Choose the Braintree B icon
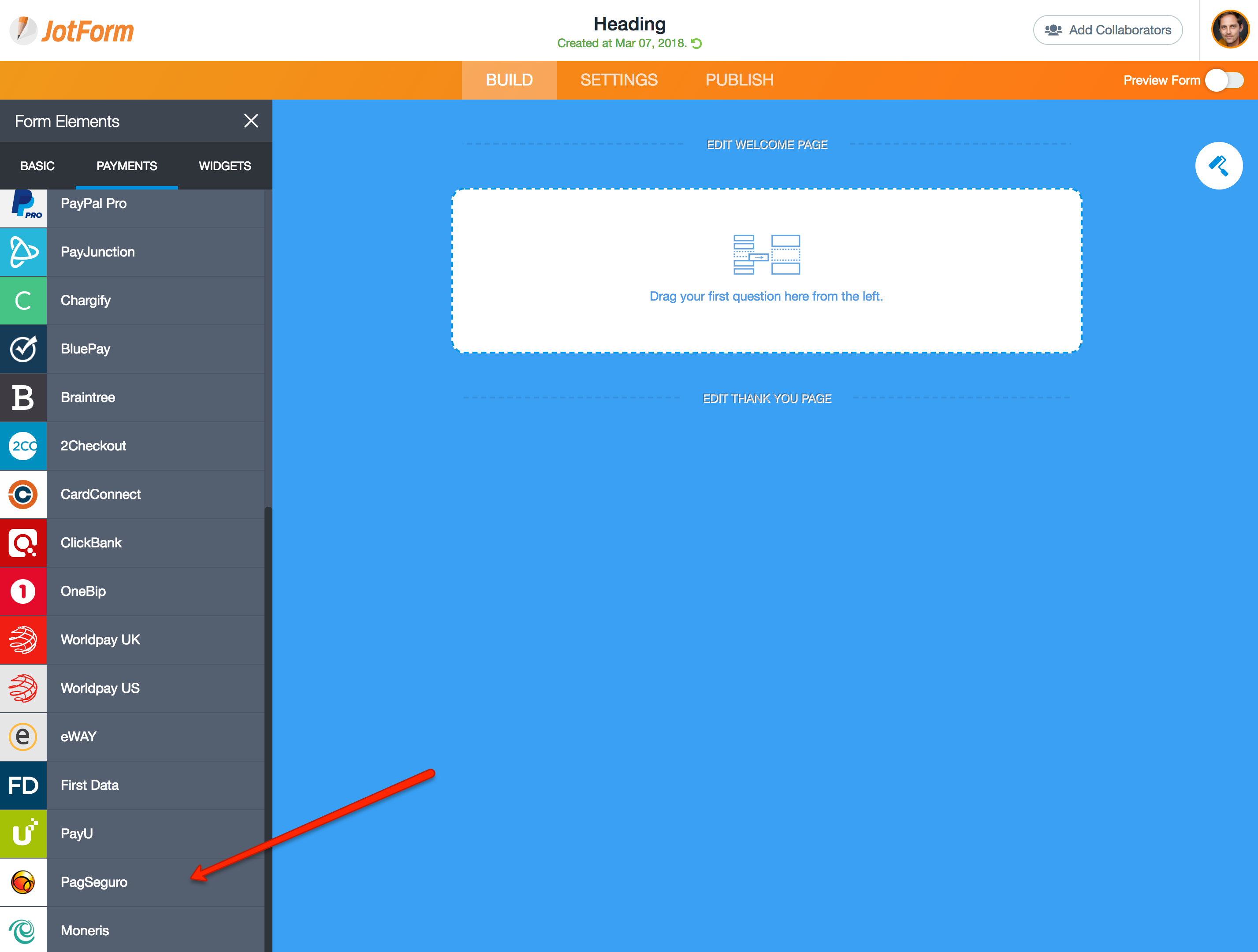 coord(23,398)
